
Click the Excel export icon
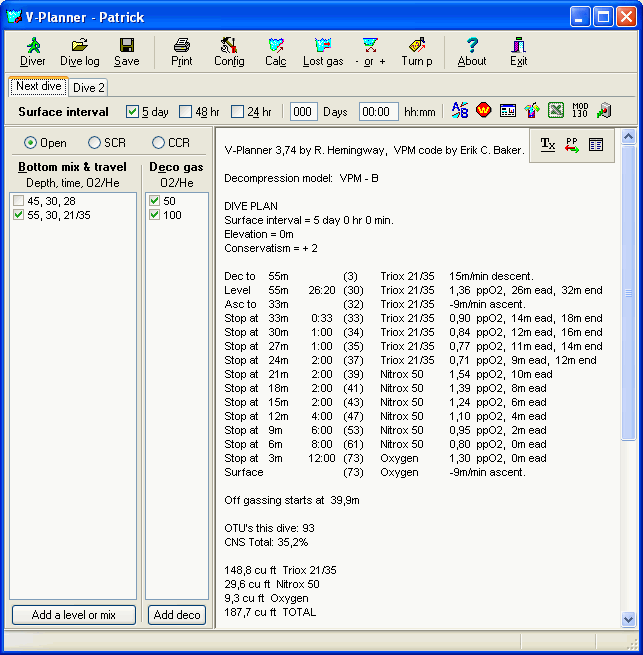click(556, 111)
